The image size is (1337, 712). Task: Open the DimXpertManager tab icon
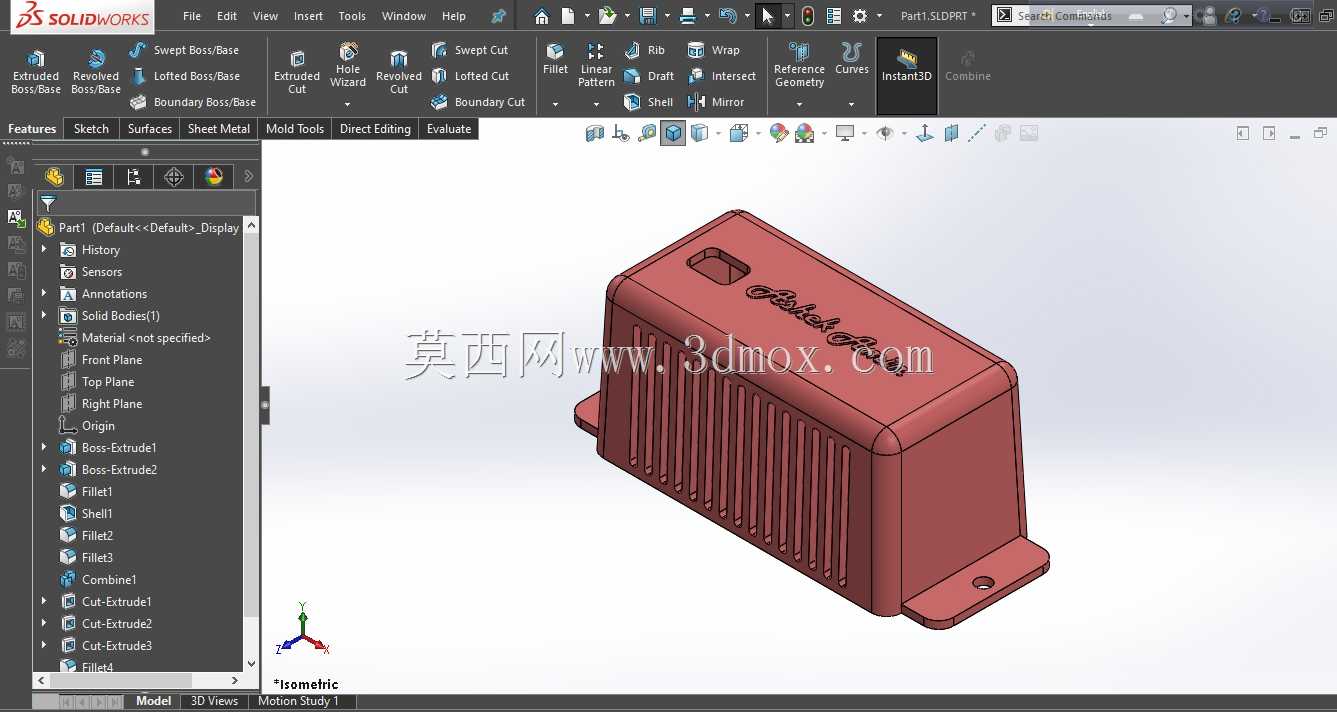(x=174, y=177)
